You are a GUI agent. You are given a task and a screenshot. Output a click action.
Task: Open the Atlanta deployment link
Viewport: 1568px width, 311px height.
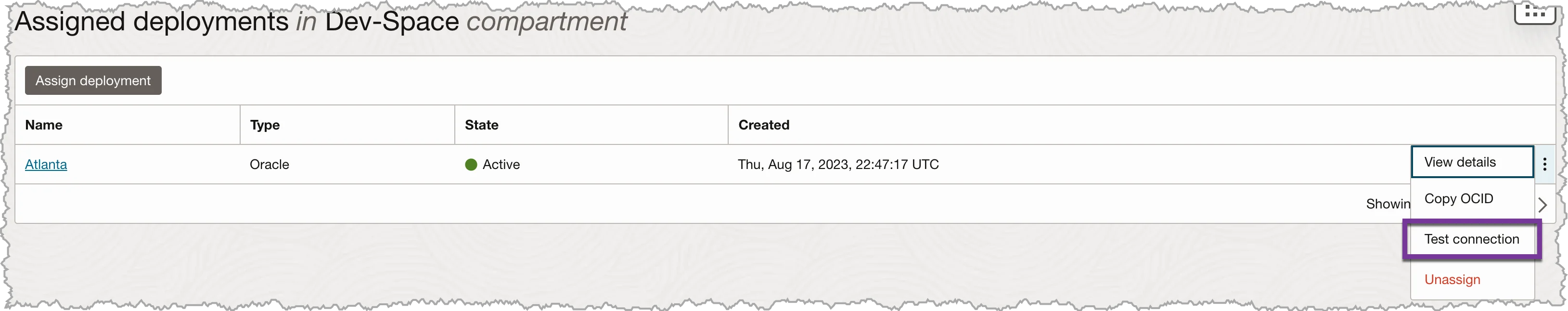pyautogui.click(x=46, y=164)
